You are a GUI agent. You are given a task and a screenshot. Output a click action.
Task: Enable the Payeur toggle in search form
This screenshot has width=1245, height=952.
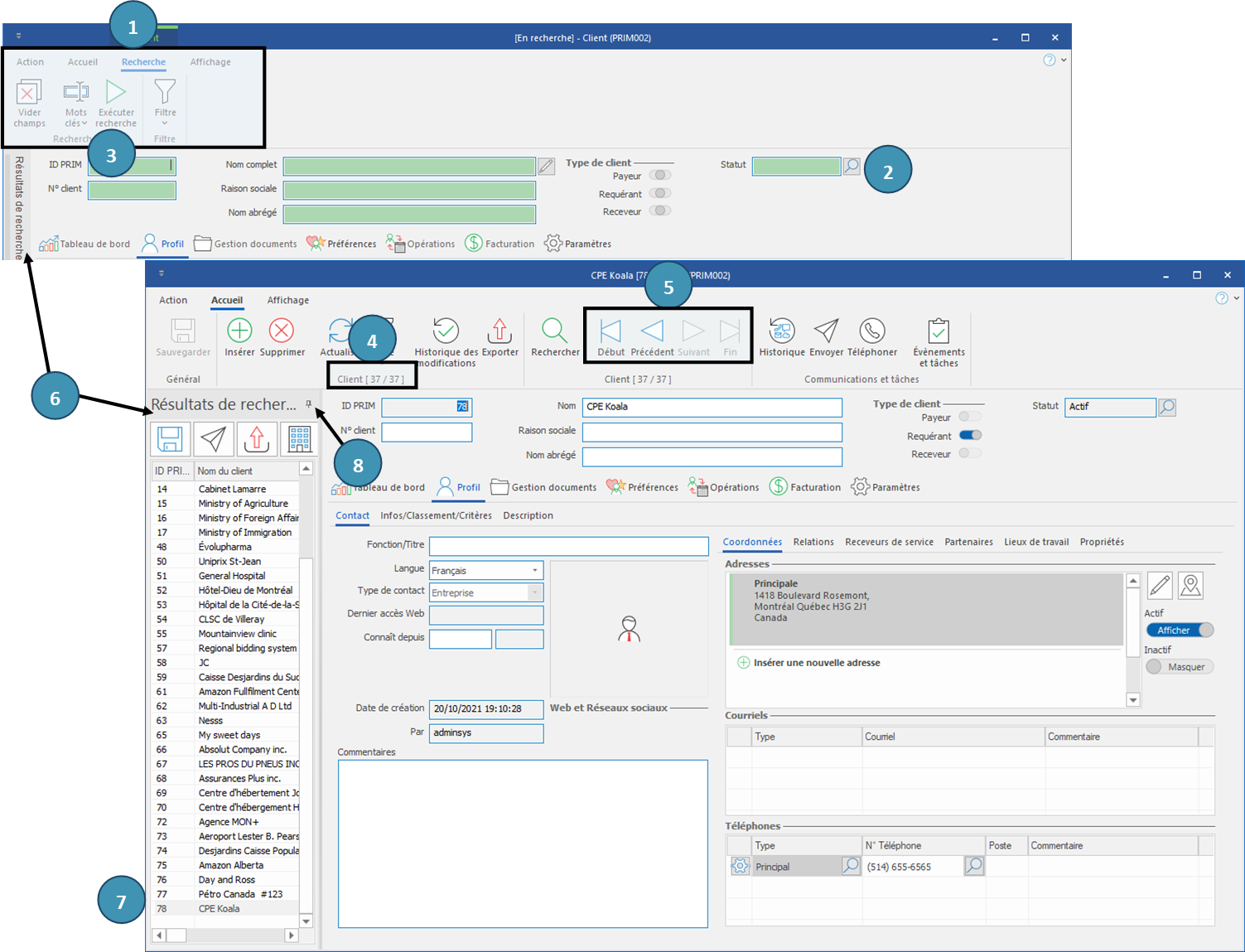pyautogui.click(x=659, y=176)
